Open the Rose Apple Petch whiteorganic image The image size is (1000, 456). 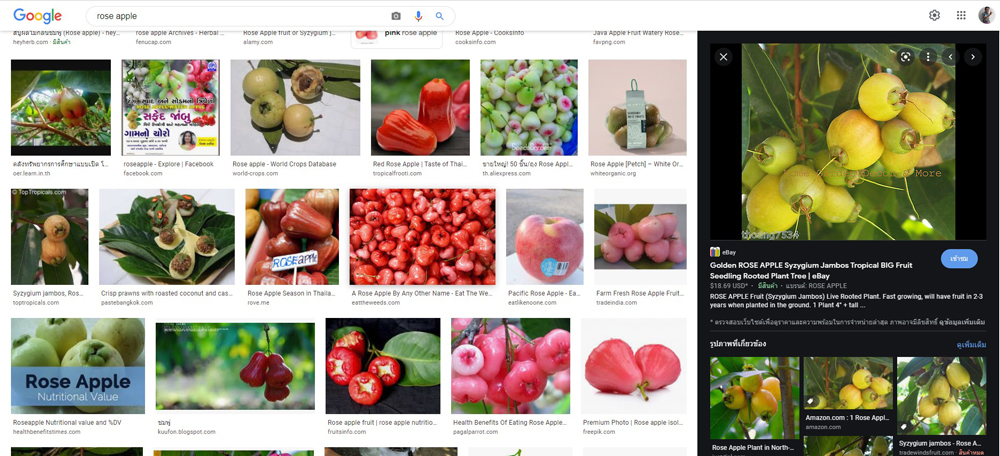(637, 108)
